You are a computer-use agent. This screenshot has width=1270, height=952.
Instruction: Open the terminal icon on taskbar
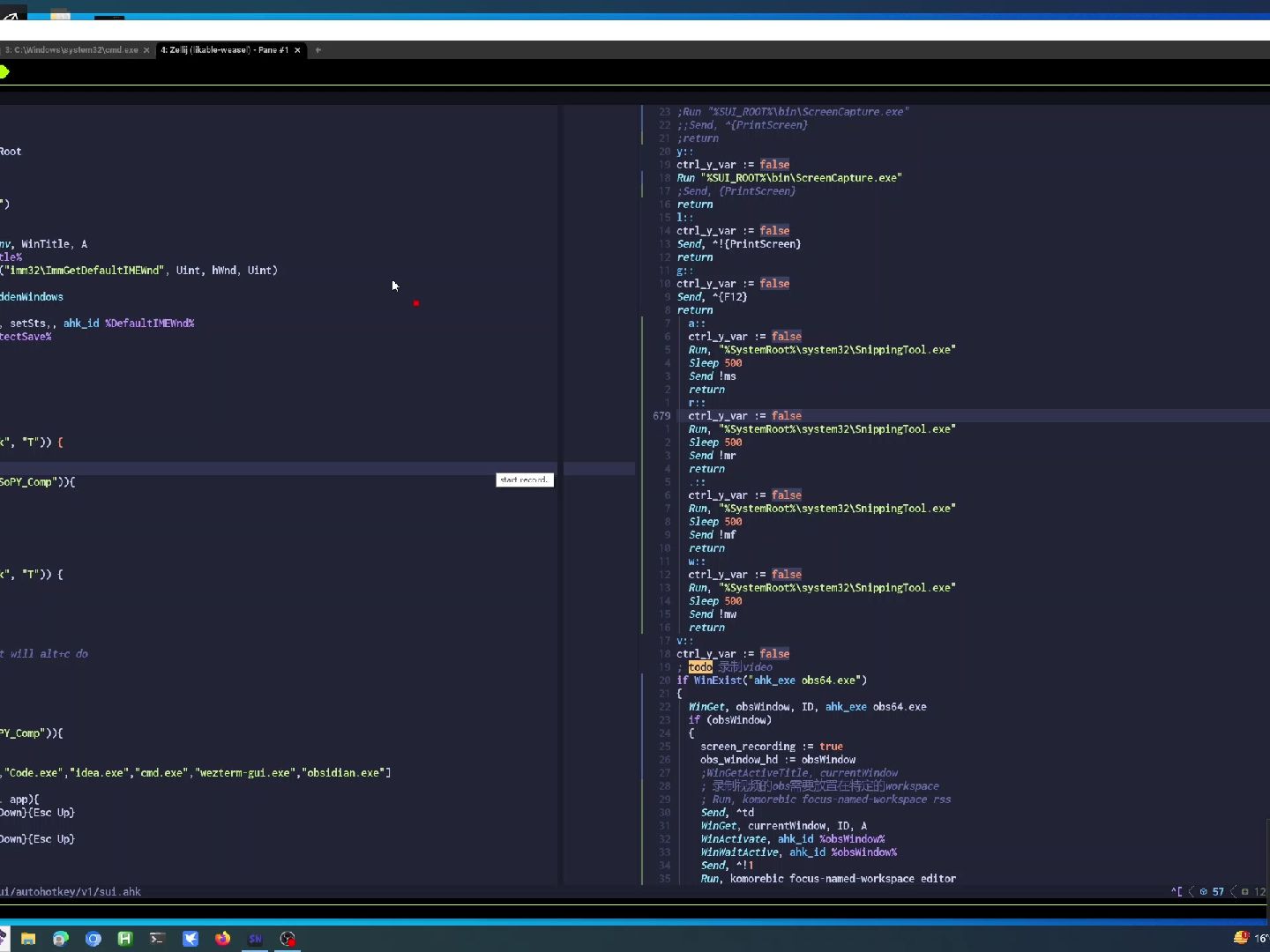(157, 939)
